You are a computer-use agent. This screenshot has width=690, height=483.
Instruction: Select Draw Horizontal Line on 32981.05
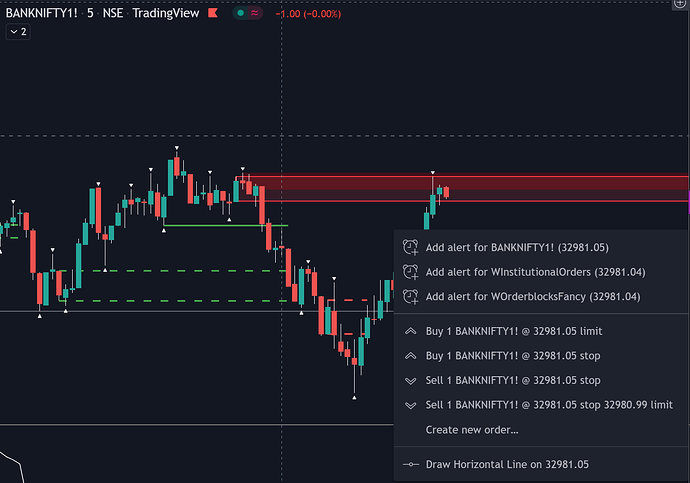point(541,465)
